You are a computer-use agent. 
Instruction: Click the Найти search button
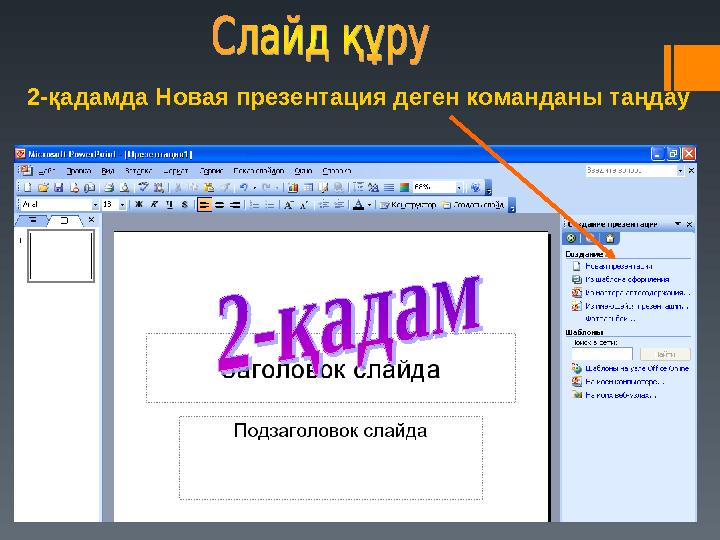click(665, 354)
